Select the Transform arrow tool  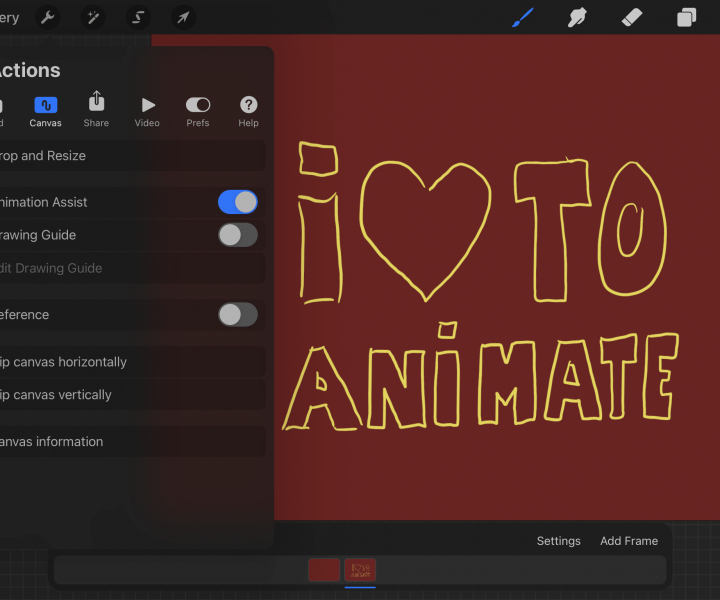click(x=183, y=17)
